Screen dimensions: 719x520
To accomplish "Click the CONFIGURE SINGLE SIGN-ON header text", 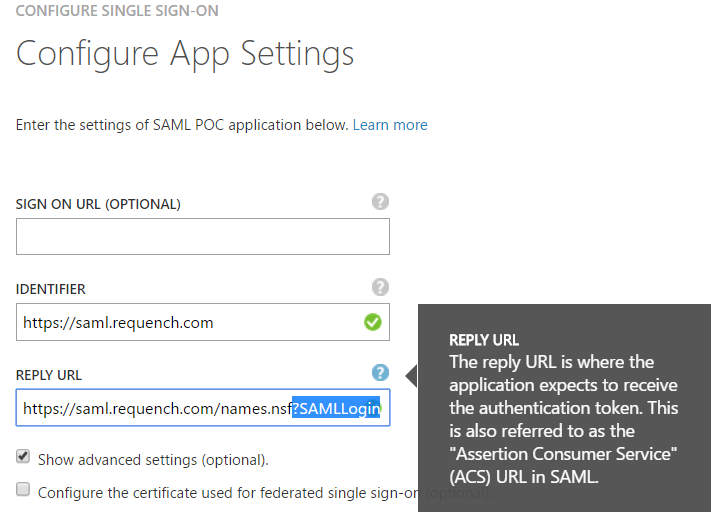I will pos(117,11).
